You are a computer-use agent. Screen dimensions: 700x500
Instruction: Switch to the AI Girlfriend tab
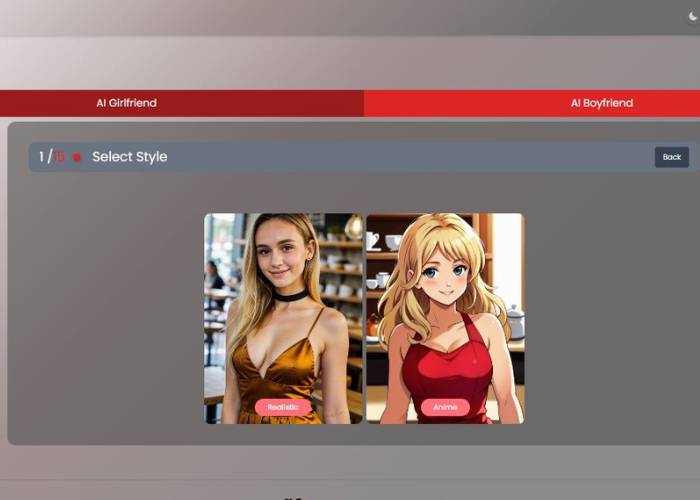[x=126, y=103]
